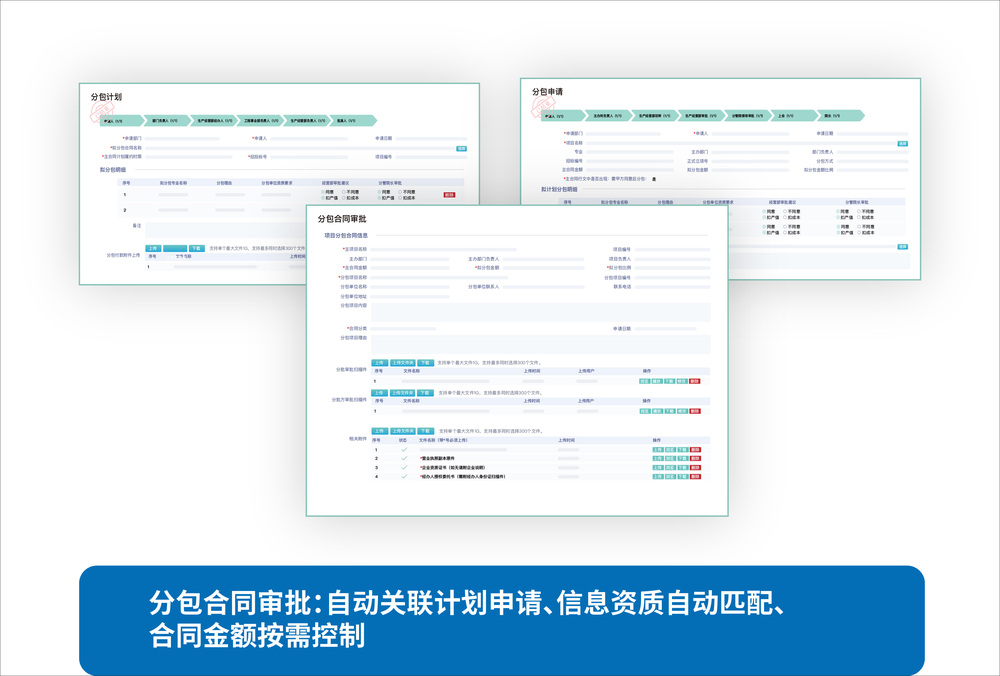
Task: Click the small icon after 需甲方同意后分包
Action: coord(654,179)
